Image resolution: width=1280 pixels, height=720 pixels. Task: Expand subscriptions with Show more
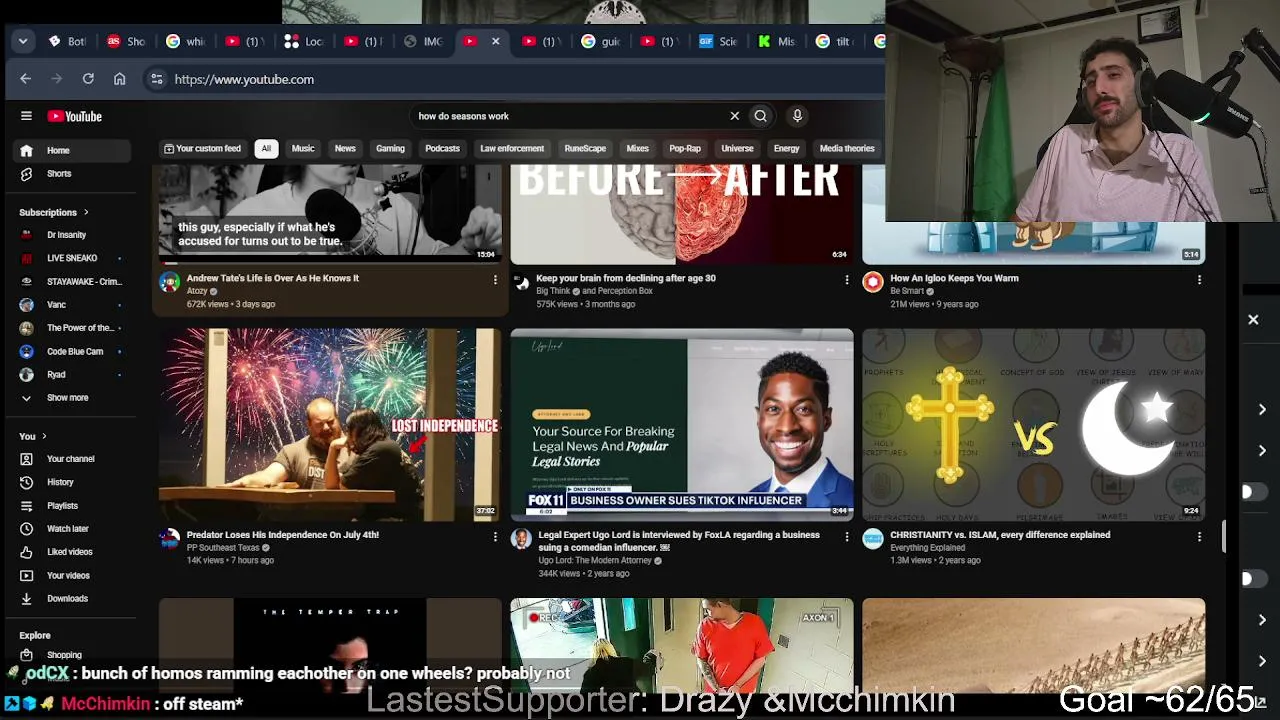coord(68,398)
